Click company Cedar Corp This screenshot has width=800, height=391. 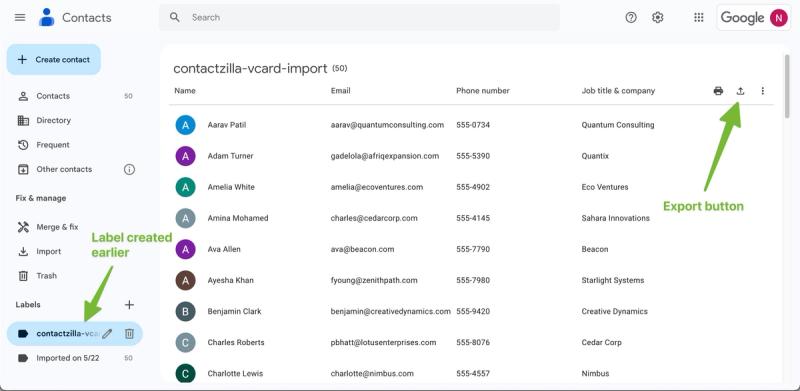(x=602, y=343)
